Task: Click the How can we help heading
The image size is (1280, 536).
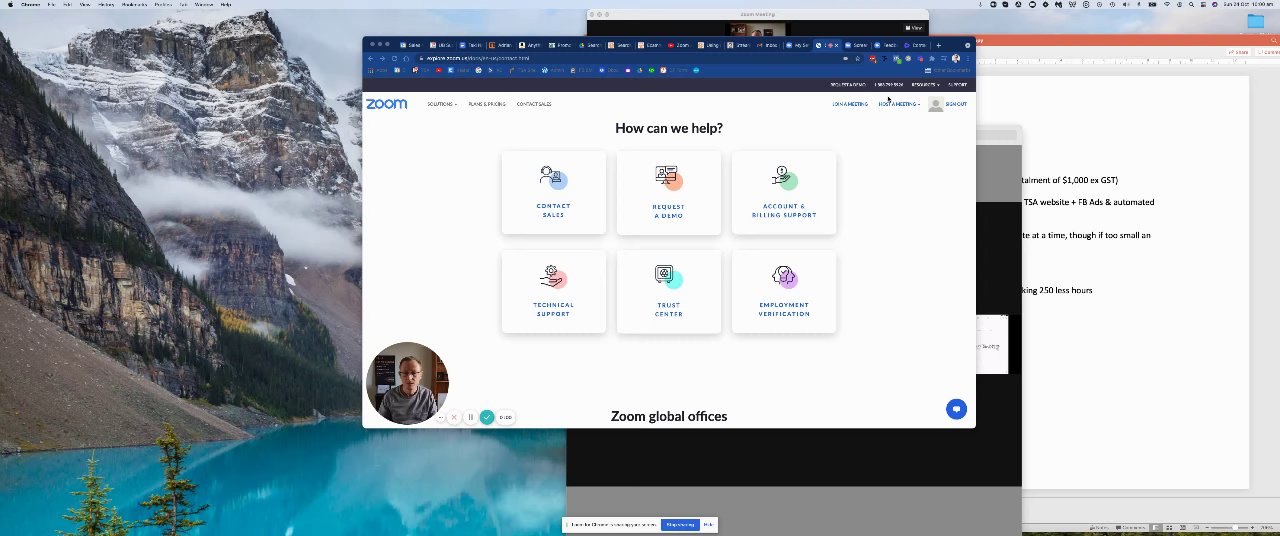Action: [668, 128]
